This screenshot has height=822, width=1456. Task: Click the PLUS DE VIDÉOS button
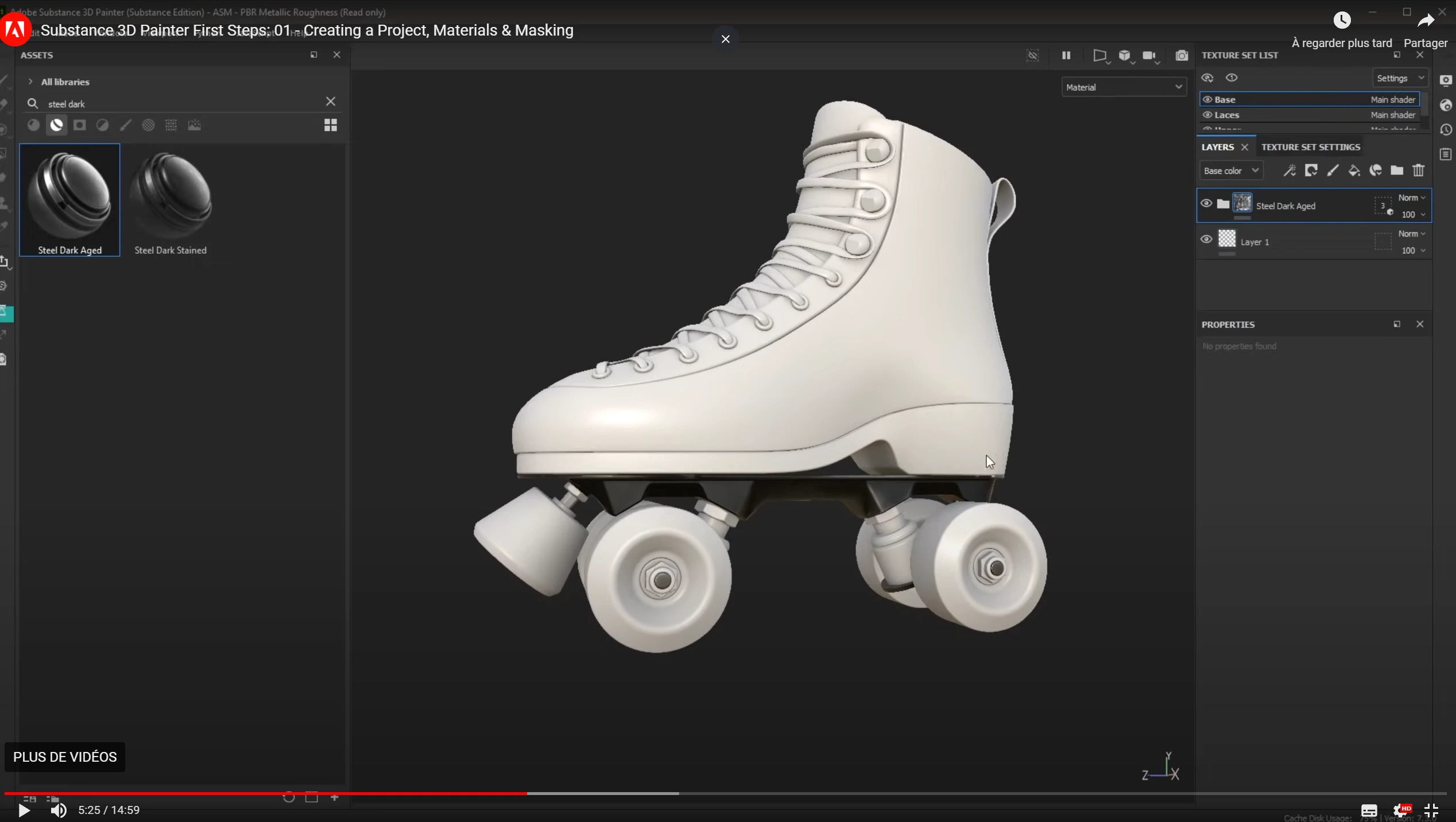(x=65, y=757)
